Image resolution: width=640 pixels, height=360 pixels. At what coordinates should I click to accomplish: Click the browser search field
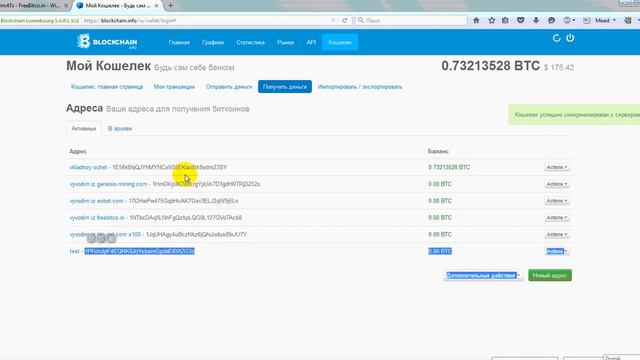tap(411, 20)
